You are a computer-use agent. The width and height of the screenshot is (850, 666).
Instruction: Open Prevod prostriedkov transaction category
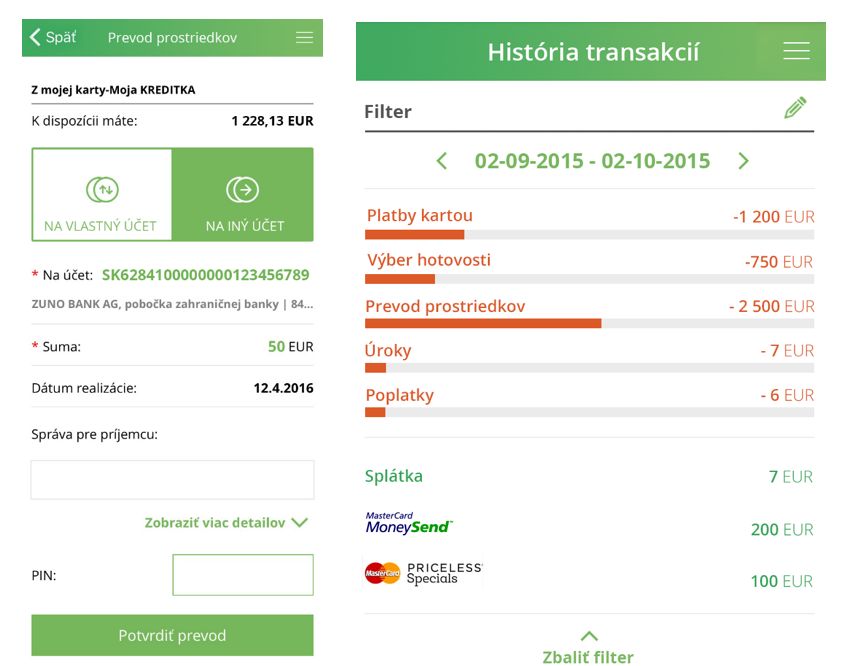(x=445, y=306)
